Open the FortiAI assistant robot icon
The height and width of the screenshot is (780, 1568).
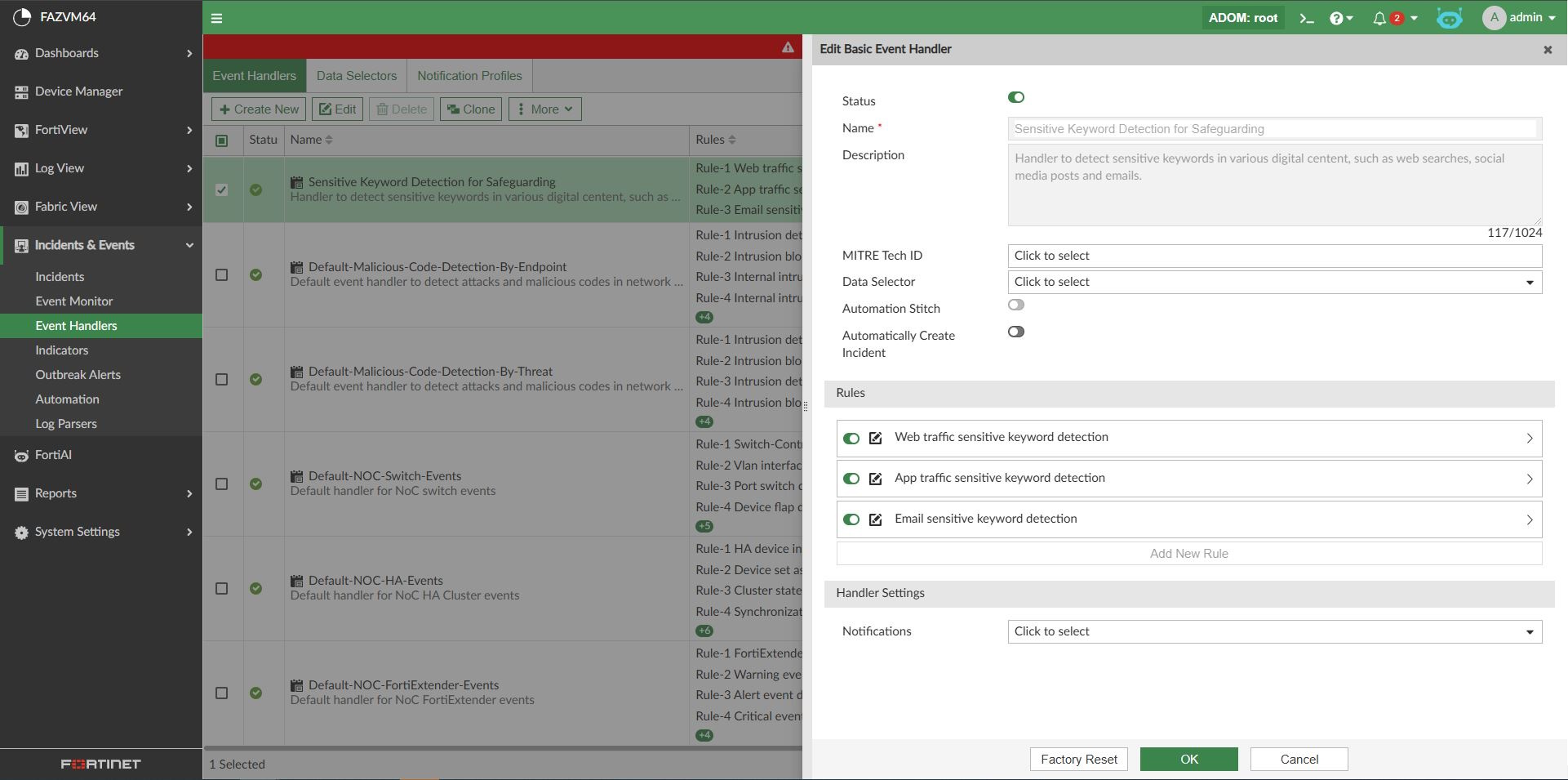[1450, 17]
